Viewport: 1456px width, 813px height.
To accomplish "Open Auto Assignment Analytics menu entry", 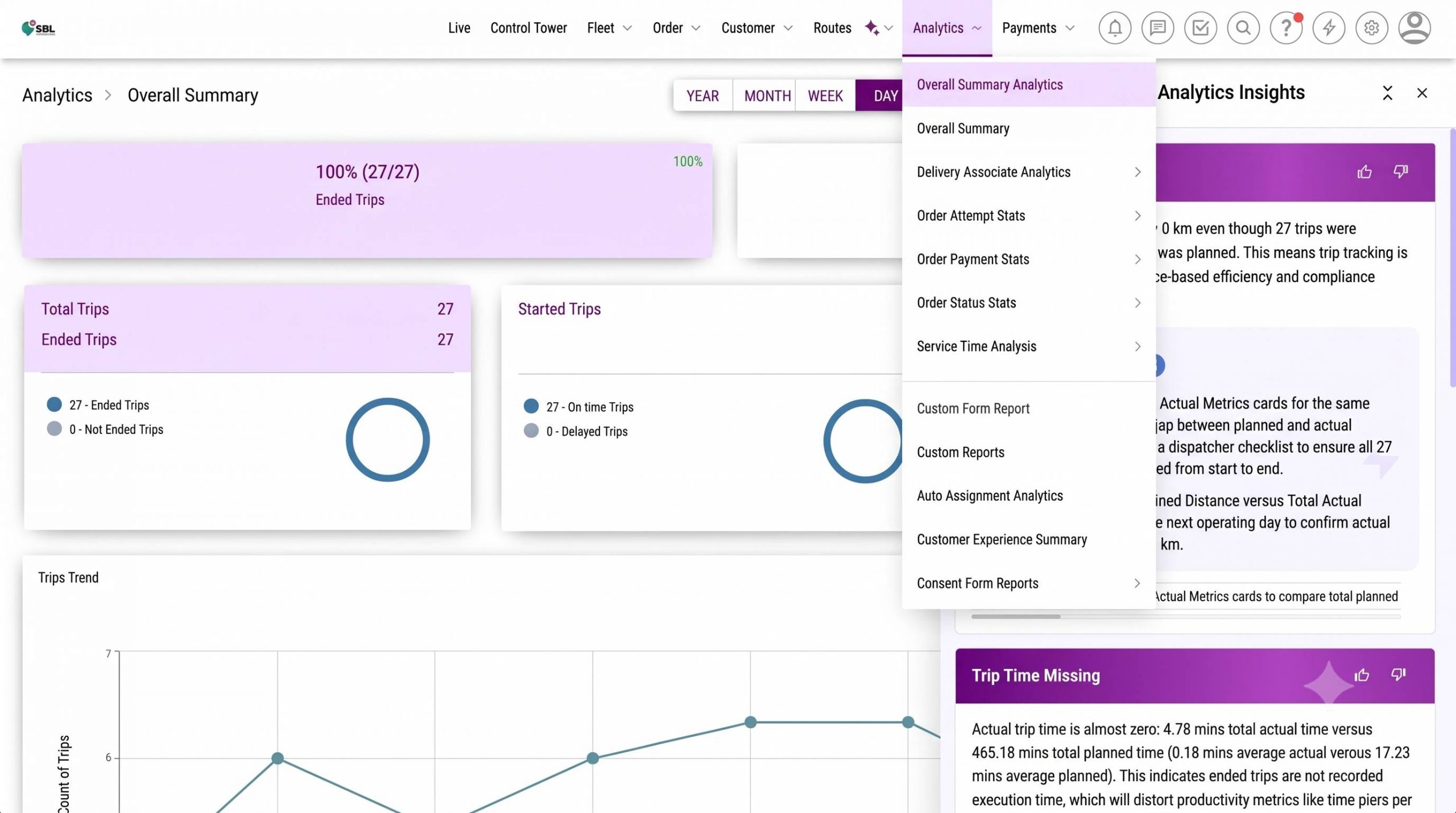I will [1029, 496].
